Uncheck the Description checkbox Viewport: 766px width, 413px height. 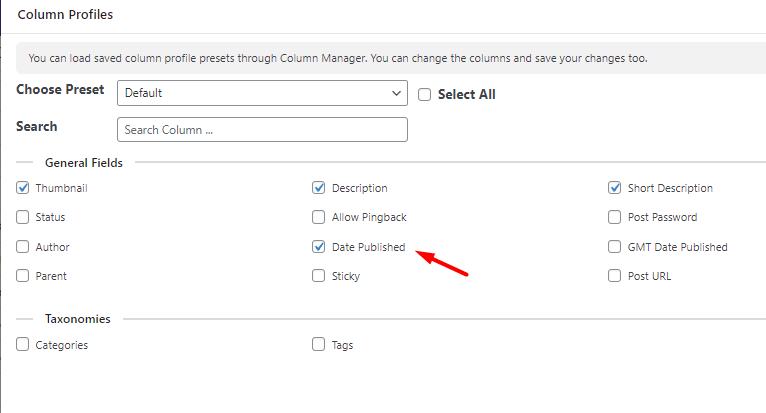tap(319, 188)
